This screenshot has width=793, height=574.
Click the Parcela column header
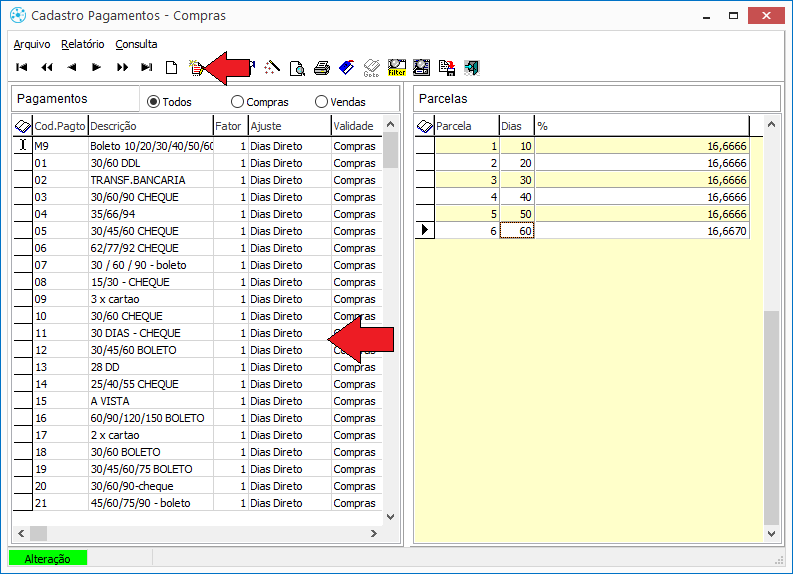click(x=467, y=126)
